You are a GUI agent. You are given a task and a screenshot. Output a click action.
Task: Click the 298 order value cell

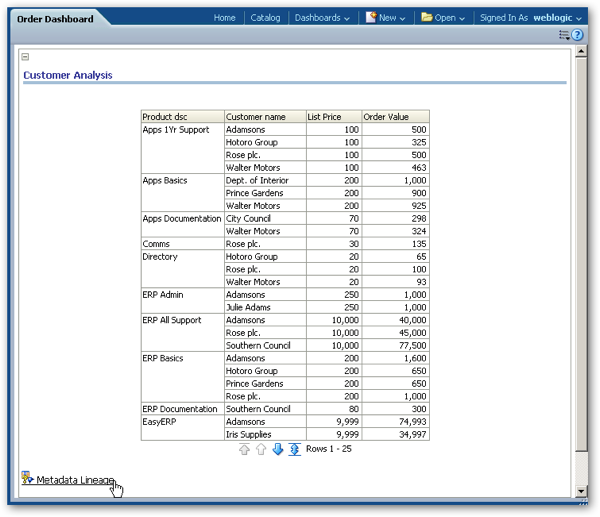point(396,218)
